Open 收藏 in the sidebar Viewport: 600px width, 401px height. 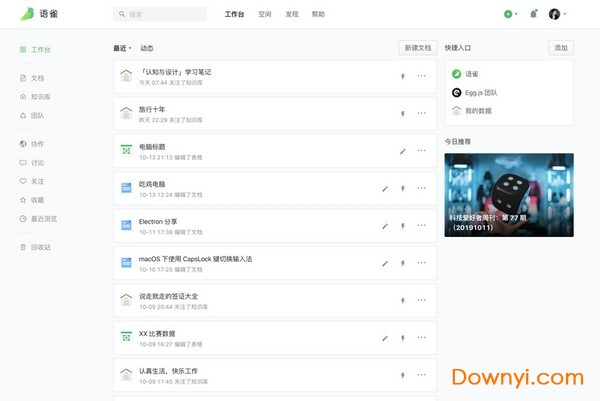point(32,200)
